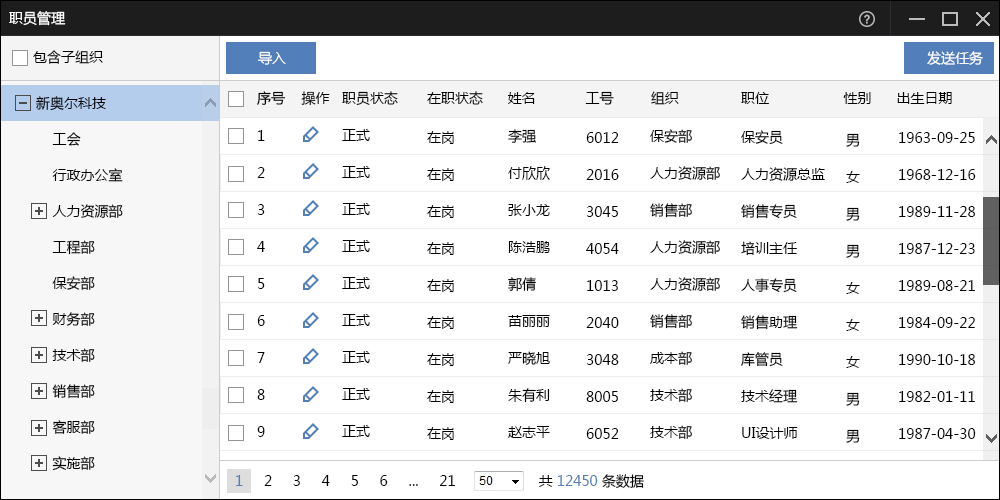The height and width of the screenshot is (500, 1000).
Task: Click the 出生日期 column header
Action: coord(924,99)
